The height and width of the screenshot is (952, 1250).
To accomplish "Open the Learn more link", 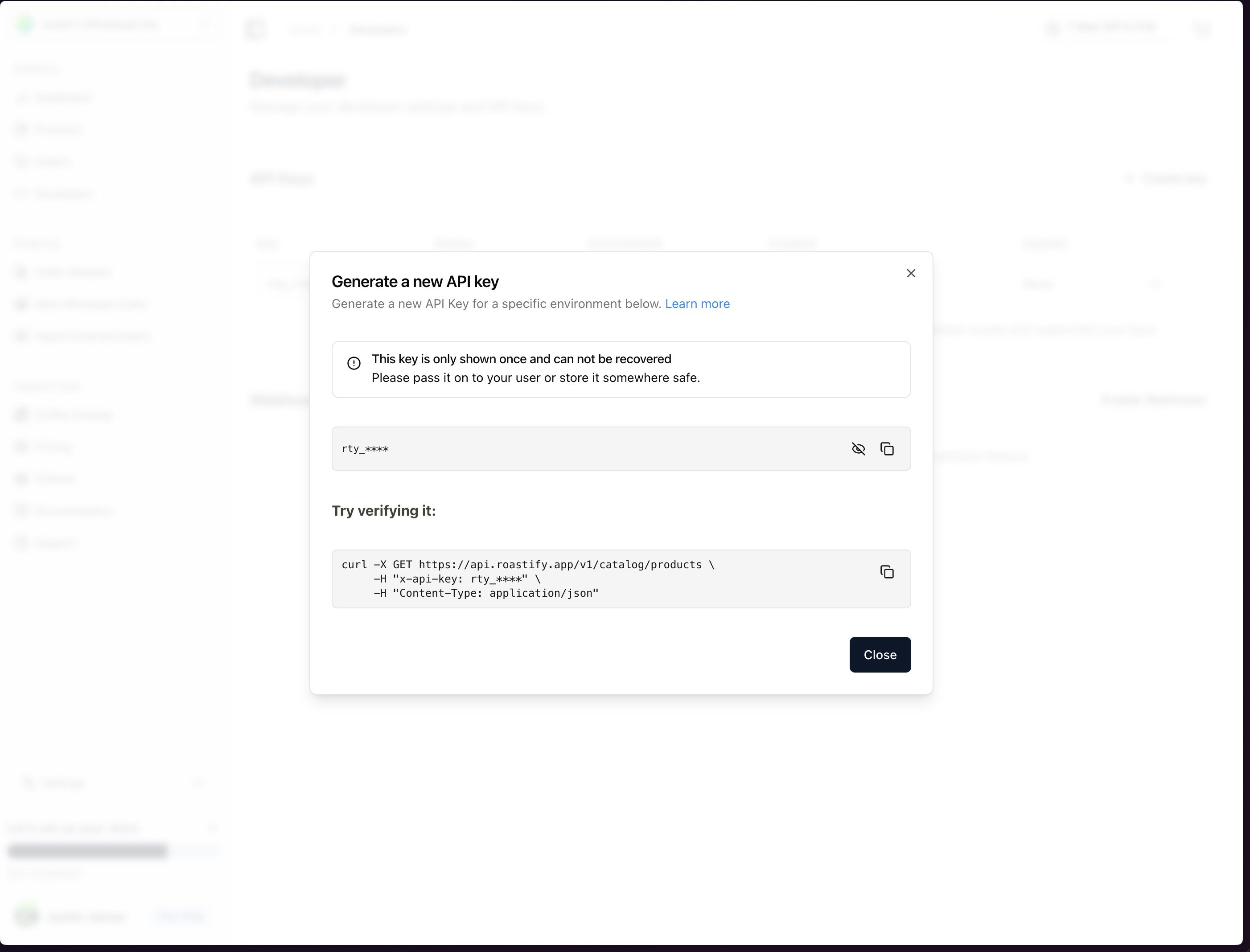I will tap(698, 304).
